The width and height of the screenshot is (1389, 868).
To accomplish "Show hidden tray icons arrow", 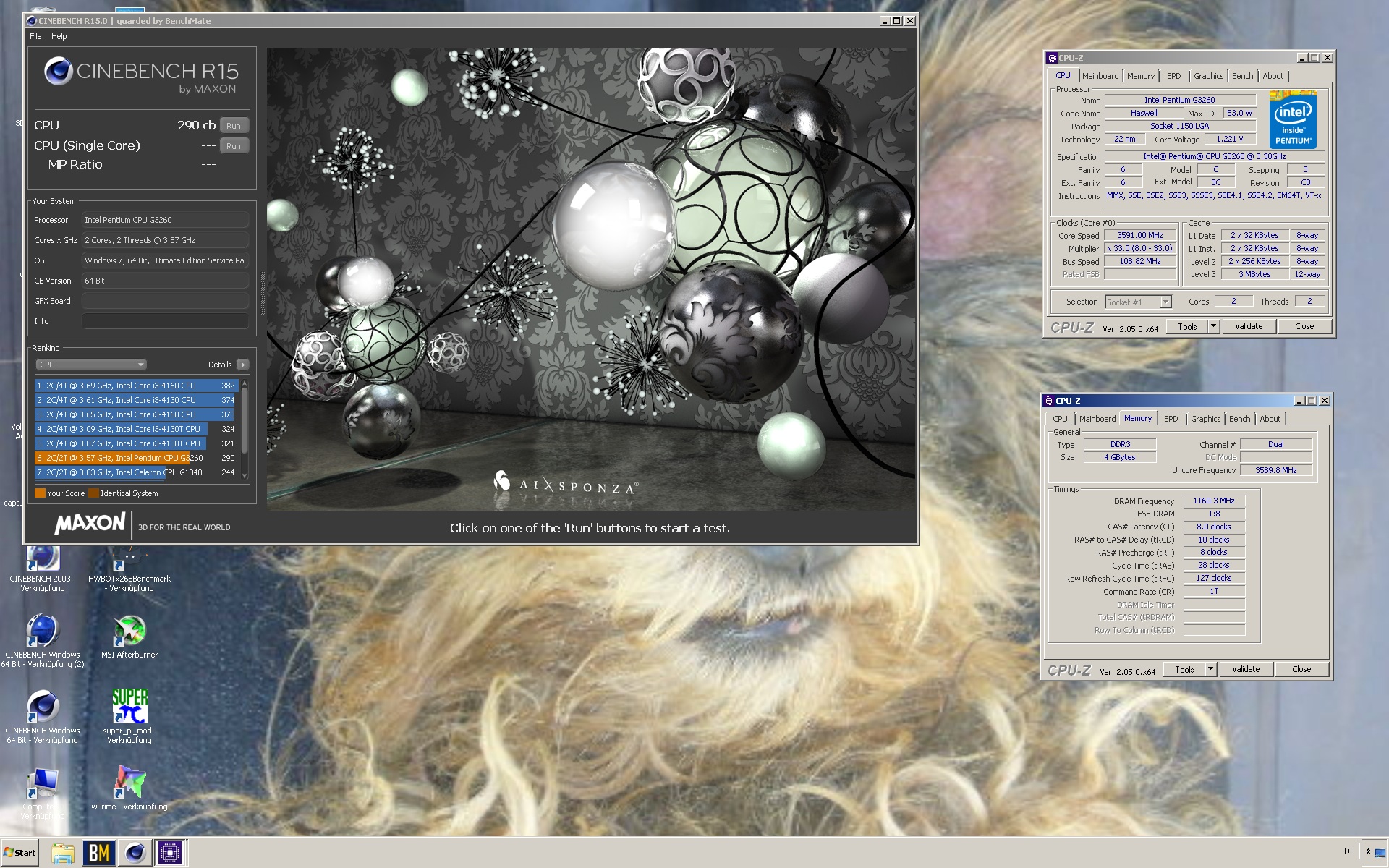I will [x=1368, y=852].
